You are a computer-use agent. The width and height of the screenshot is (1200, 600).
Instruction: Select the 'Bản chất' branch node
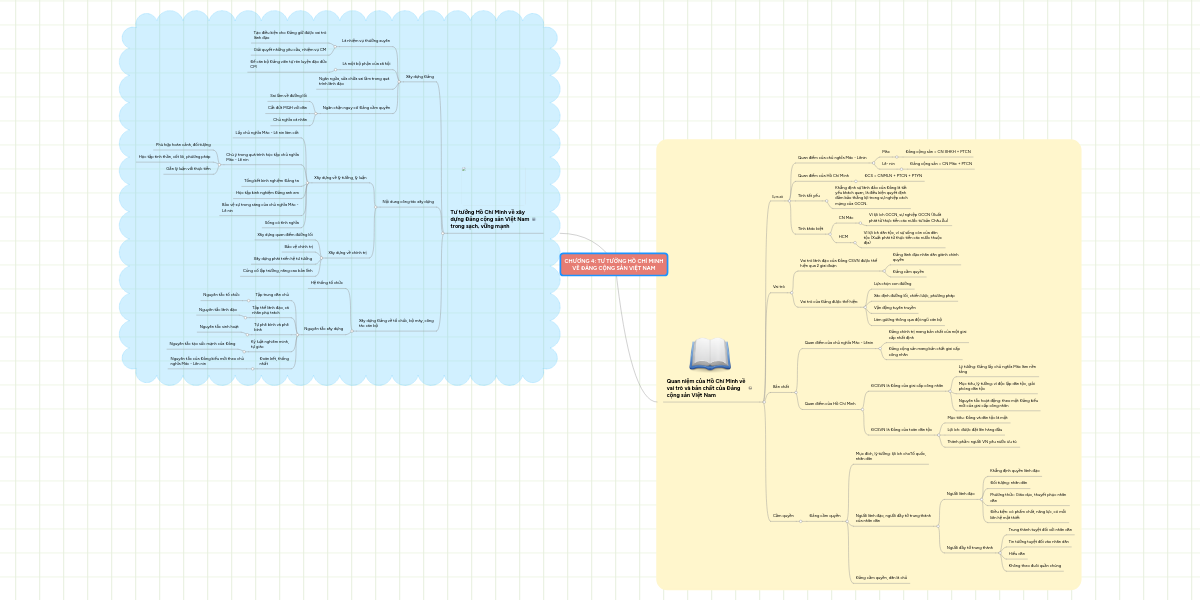coord(780,386)
